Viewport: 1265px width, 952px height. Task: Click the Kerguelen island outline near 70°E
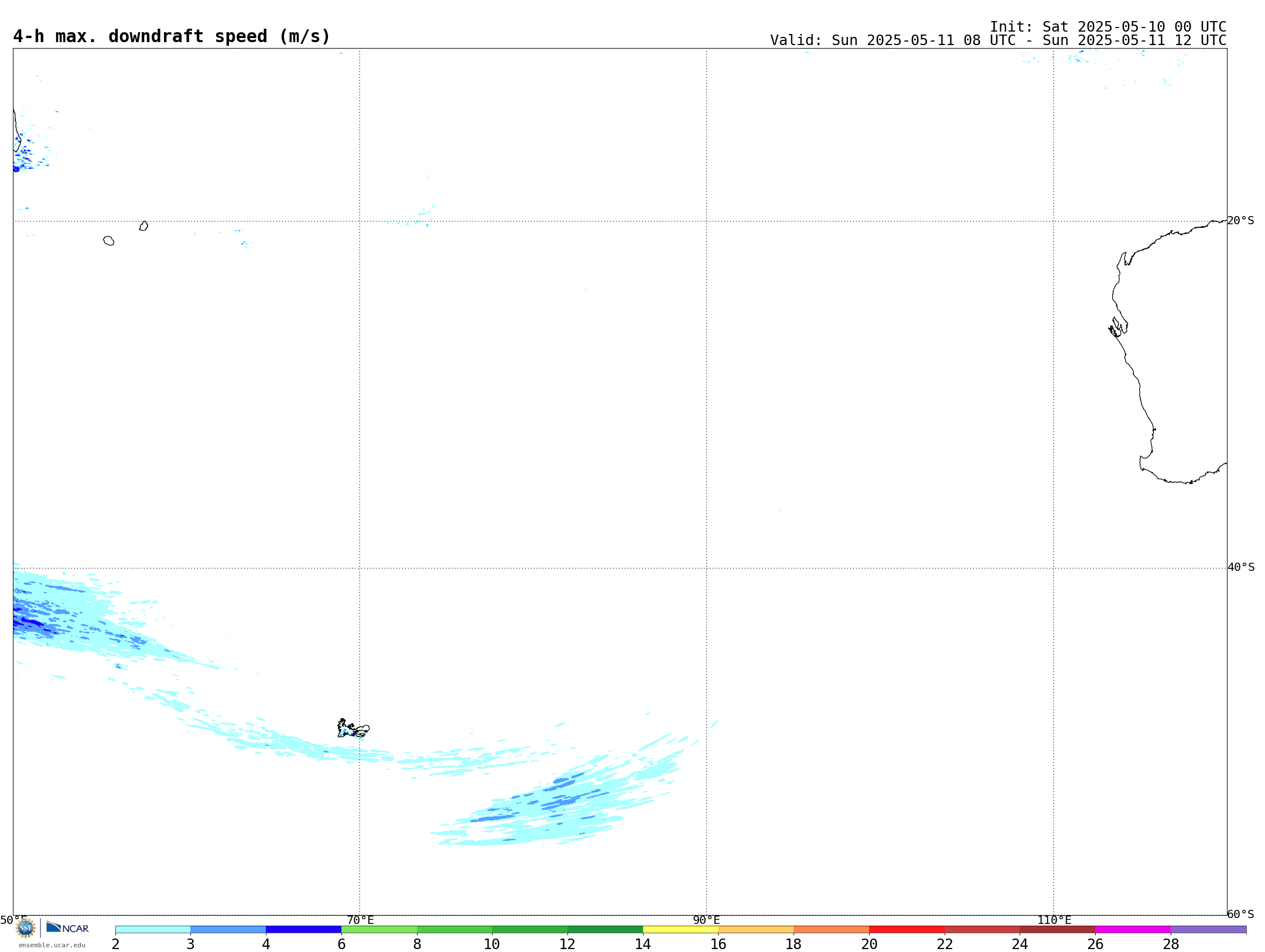pos(353,728)
